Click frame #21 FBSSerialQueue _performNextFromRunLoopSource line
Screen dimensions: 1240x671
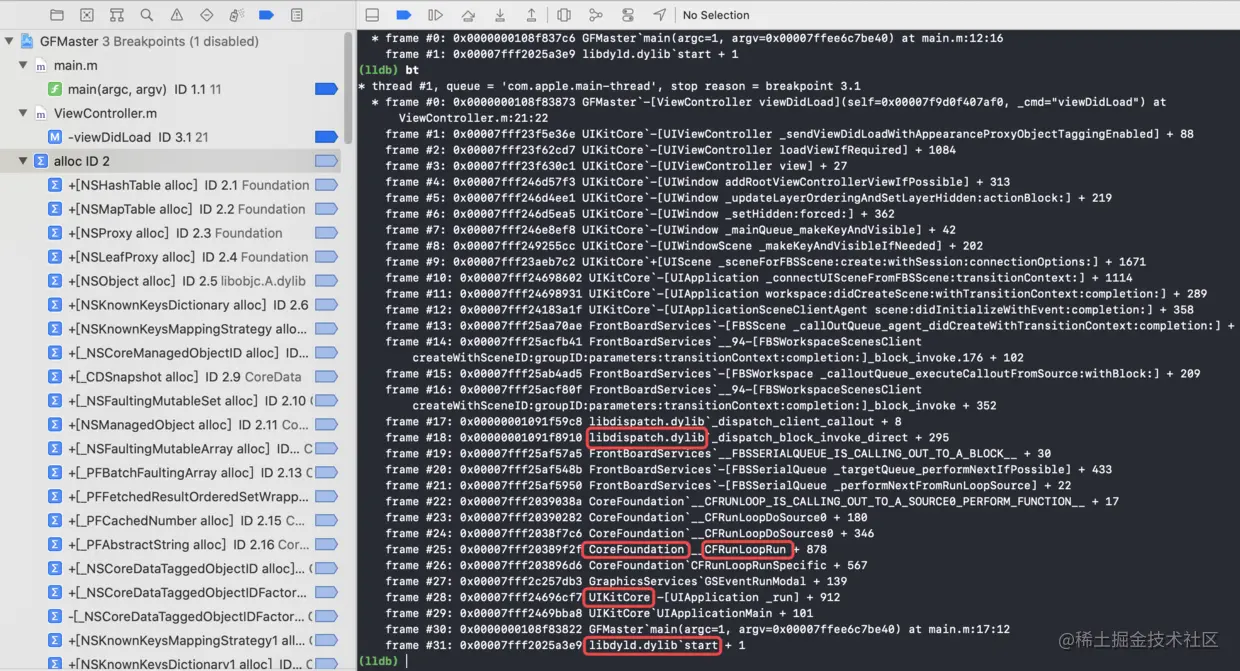pyautogui.click(x=728, y=485)
